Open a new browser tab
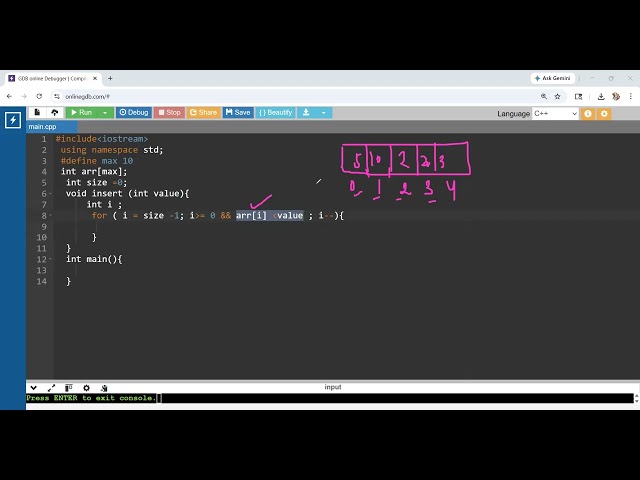Image resolution: width=640 pixels, height=480 pixels. pos(110,78)
